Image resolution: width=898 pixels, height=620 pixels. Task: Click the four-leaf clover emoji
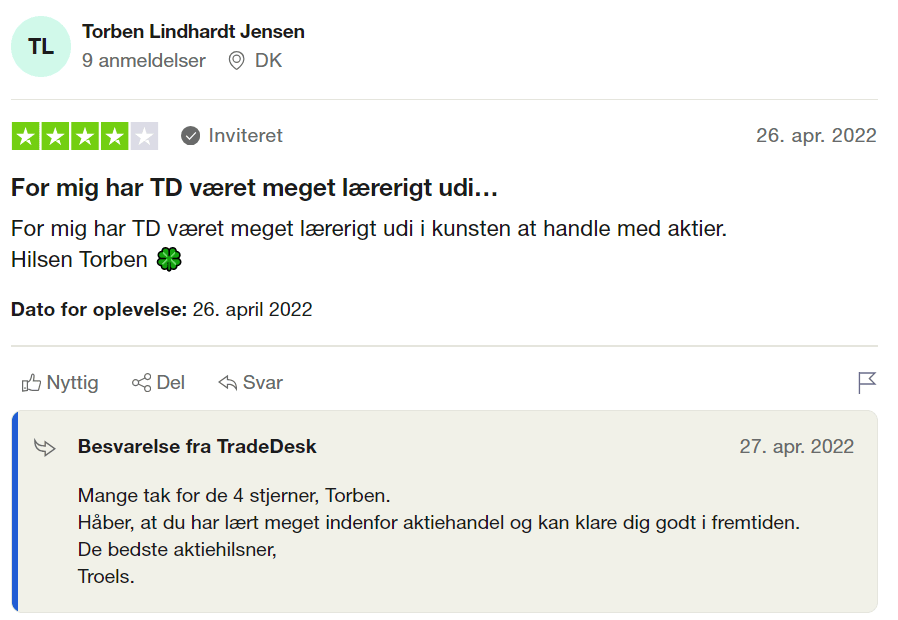169,259
